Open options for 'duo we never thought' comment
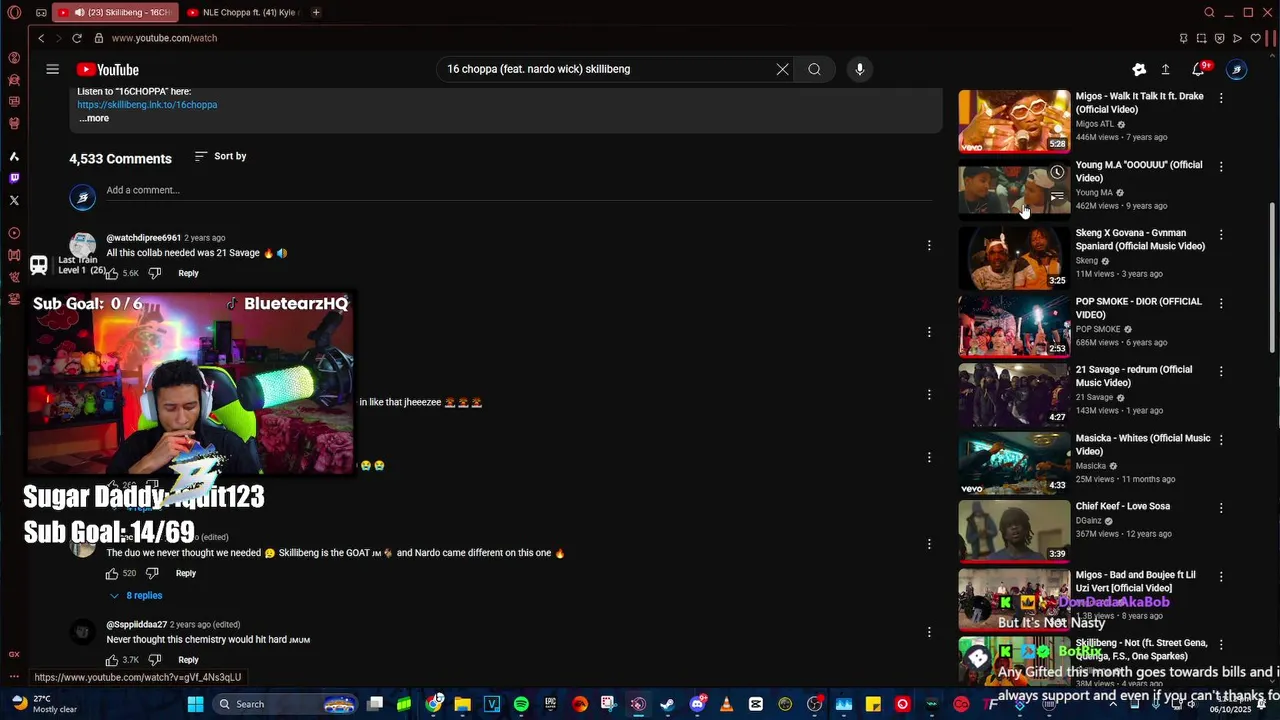The height and width of the screenshot is (720, 1280). click(928, 545)
